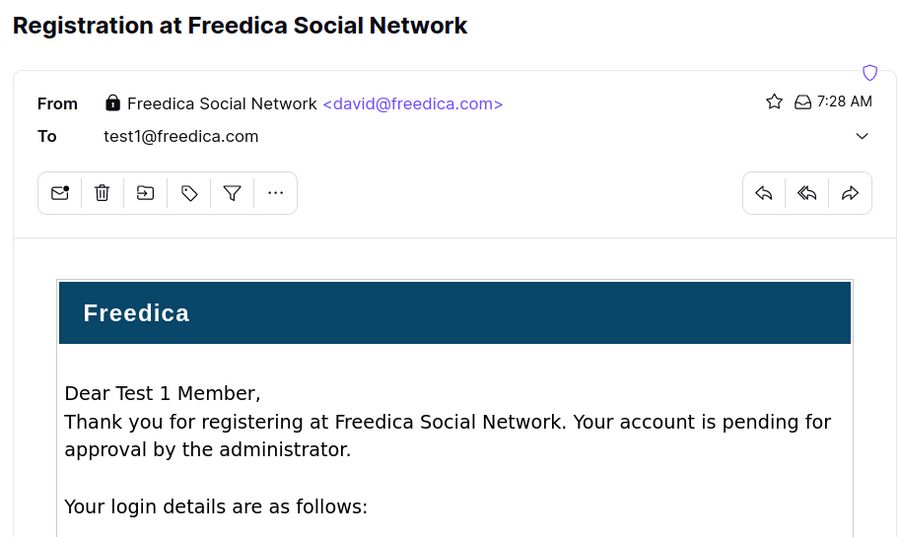Click the email subject title
Viewport: 900px width, 537px height.
coord(240,26)
